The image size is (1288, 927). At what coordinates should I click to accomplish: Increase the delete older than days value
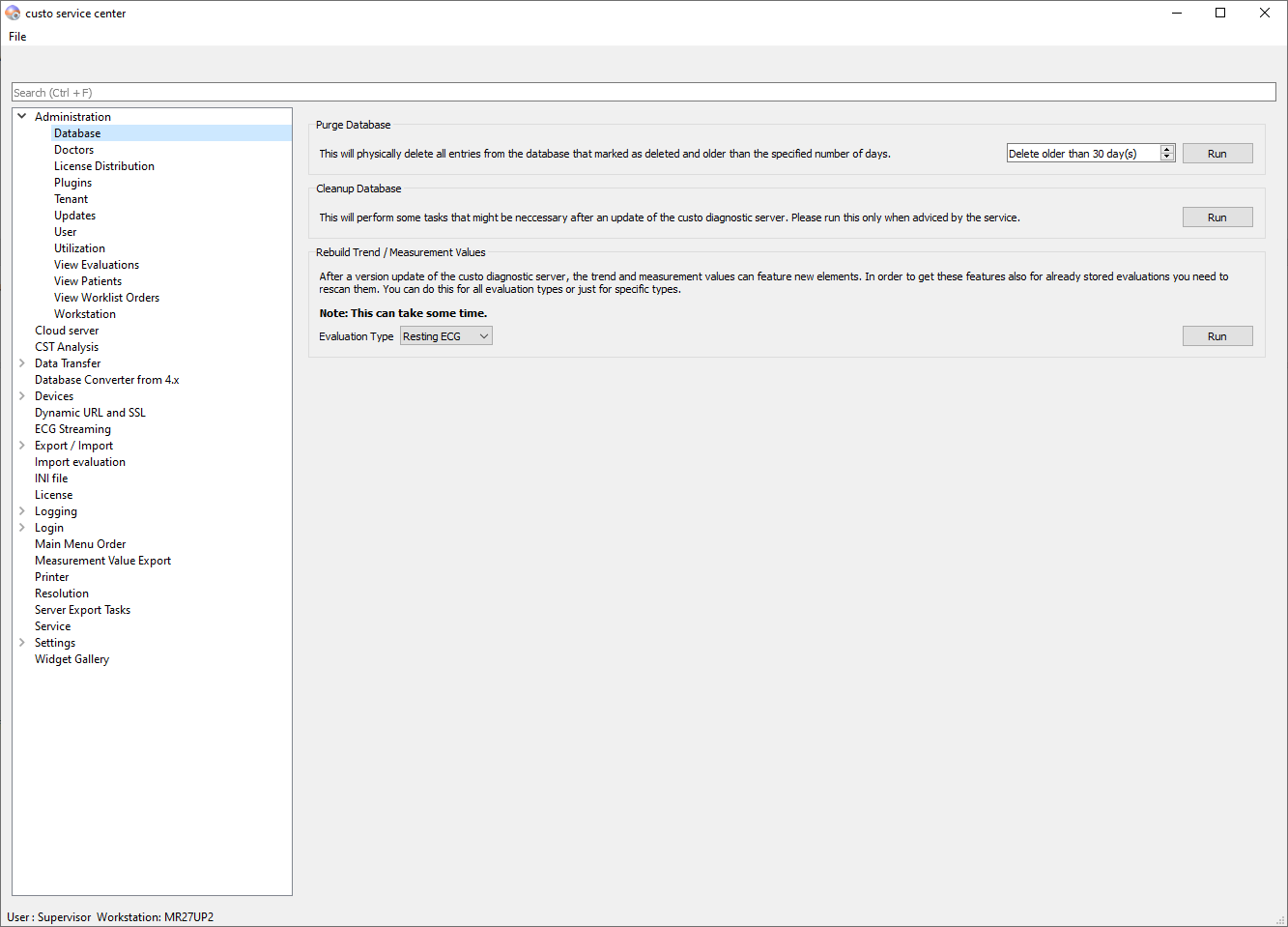1167,150
